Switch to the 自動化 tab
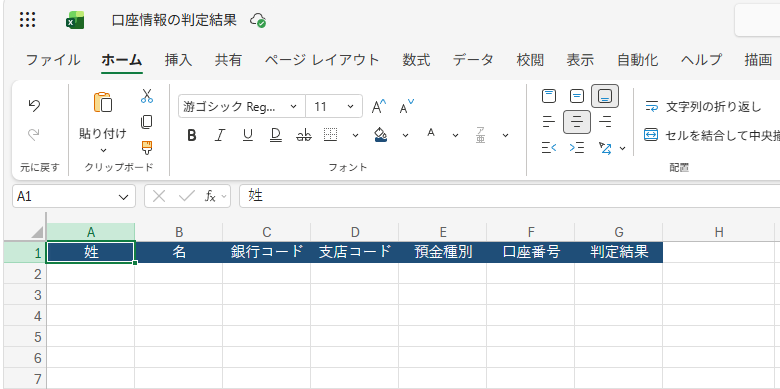 point(637,60)
